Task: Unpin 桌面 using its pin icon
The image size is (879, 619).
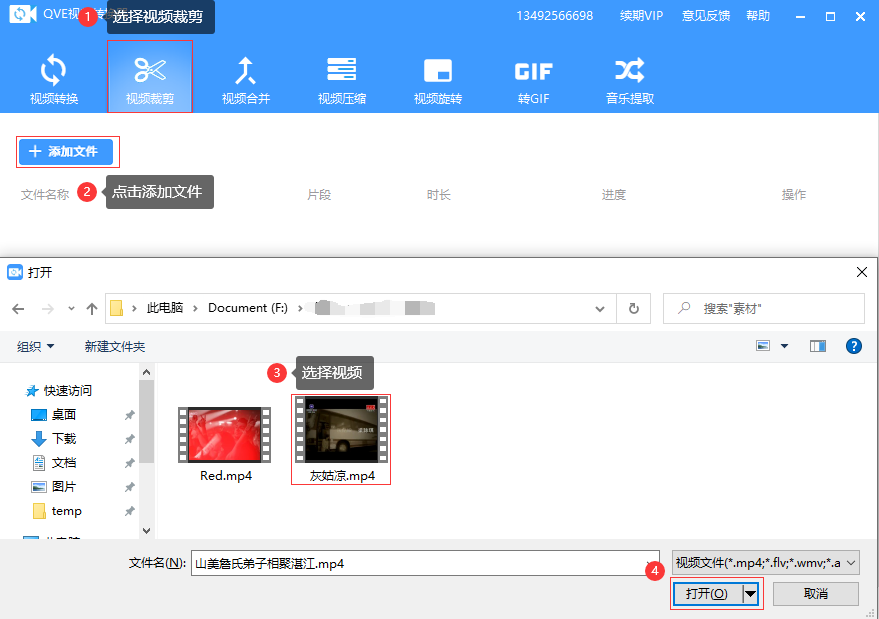Action: pyautogui.click(x=129, y=415)
